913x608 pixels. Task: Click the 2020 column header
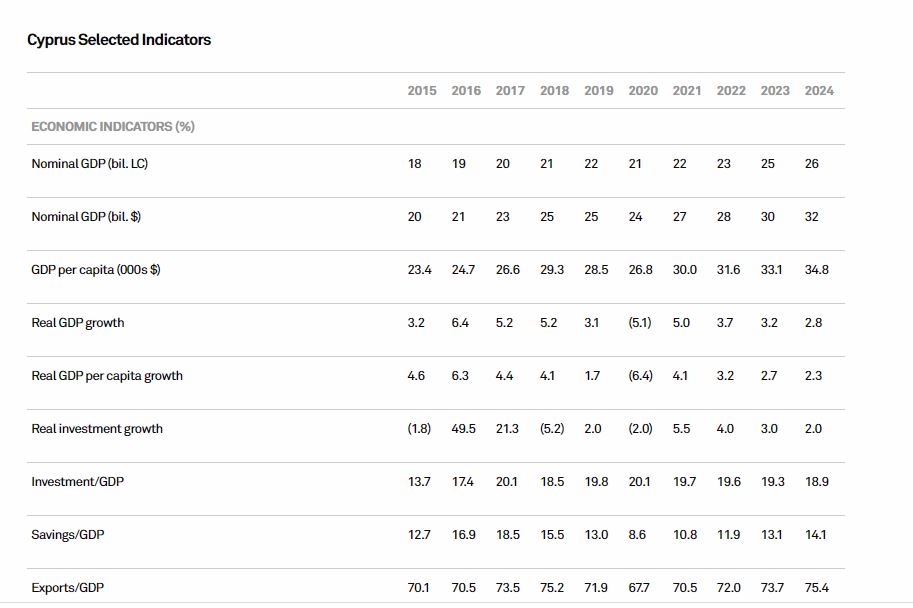pos(643,91)
